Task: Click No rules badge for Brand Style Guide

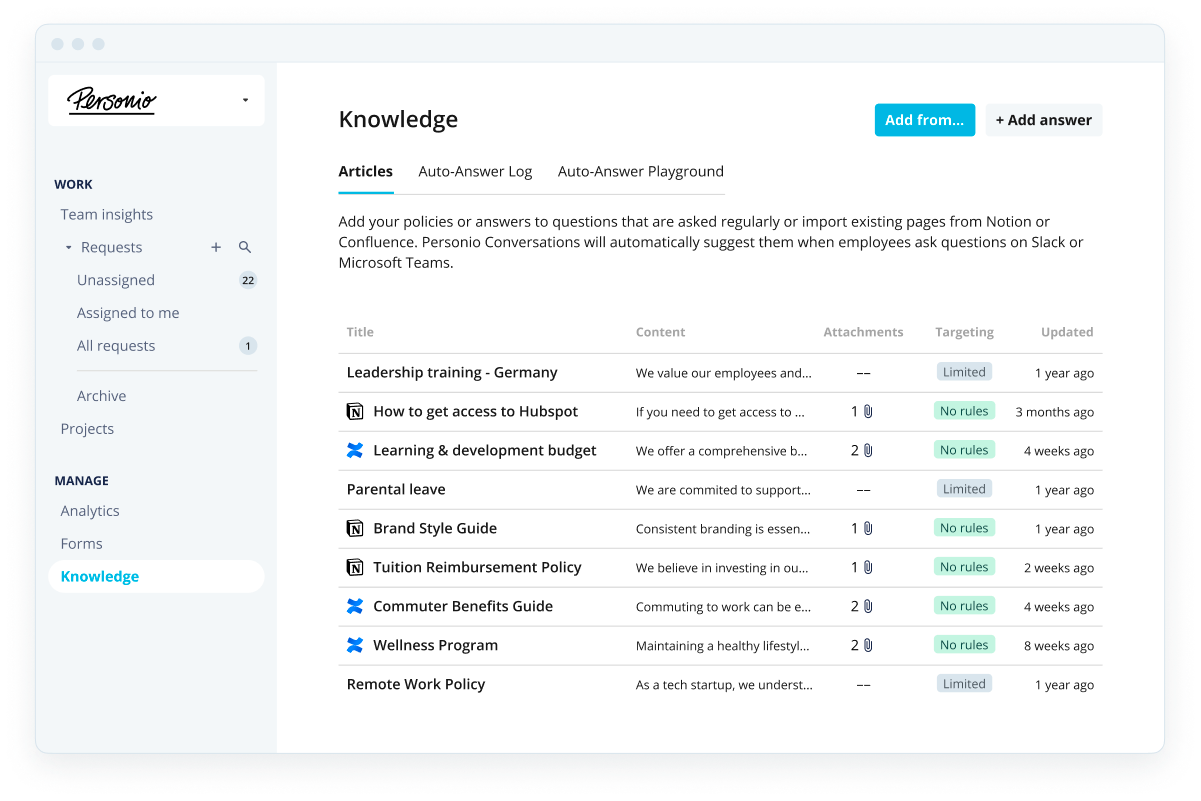Action: (x=964, y=528)
